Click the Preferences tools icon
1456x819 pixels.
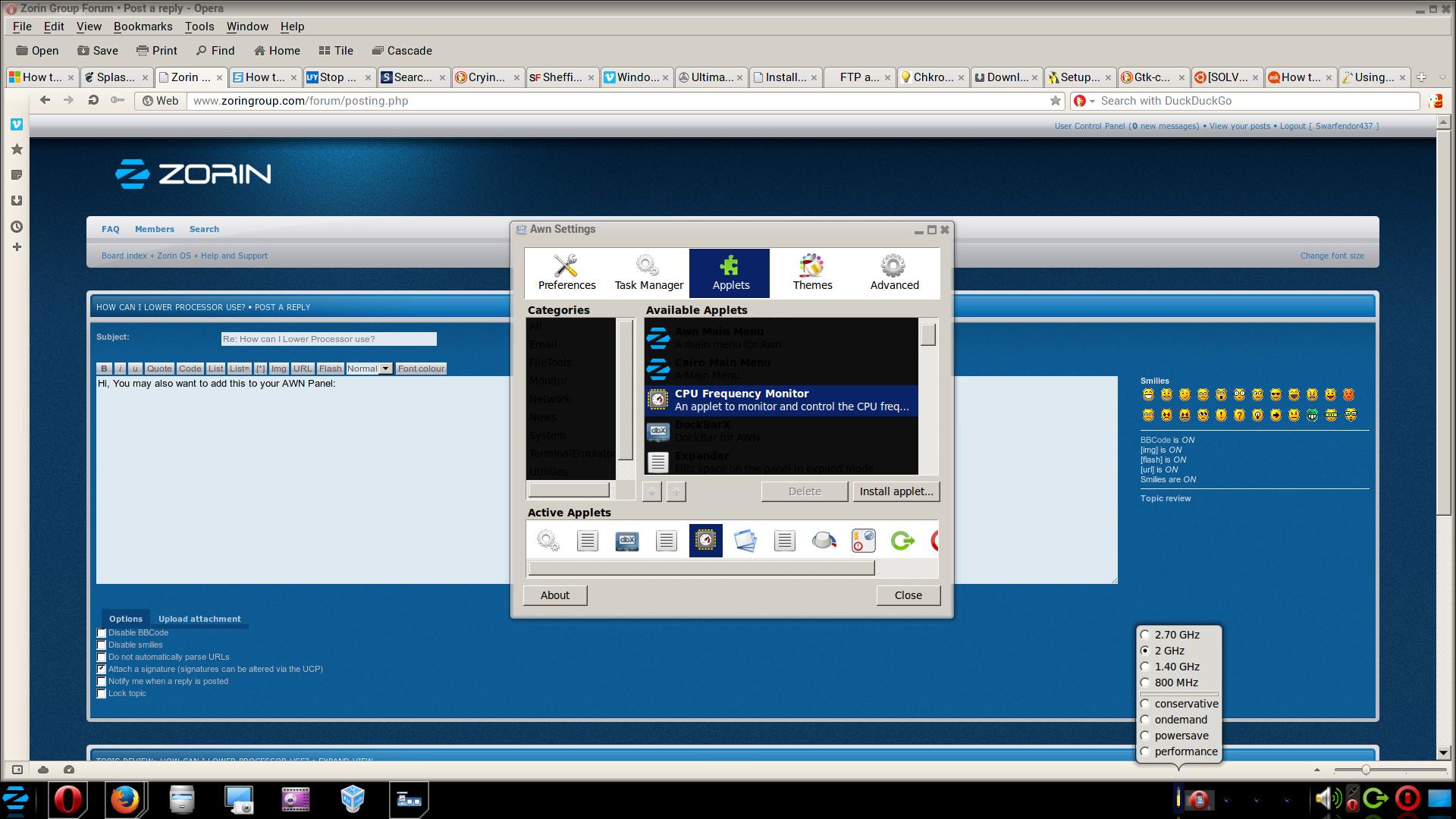pyautogui.click(x=566, y=265)
